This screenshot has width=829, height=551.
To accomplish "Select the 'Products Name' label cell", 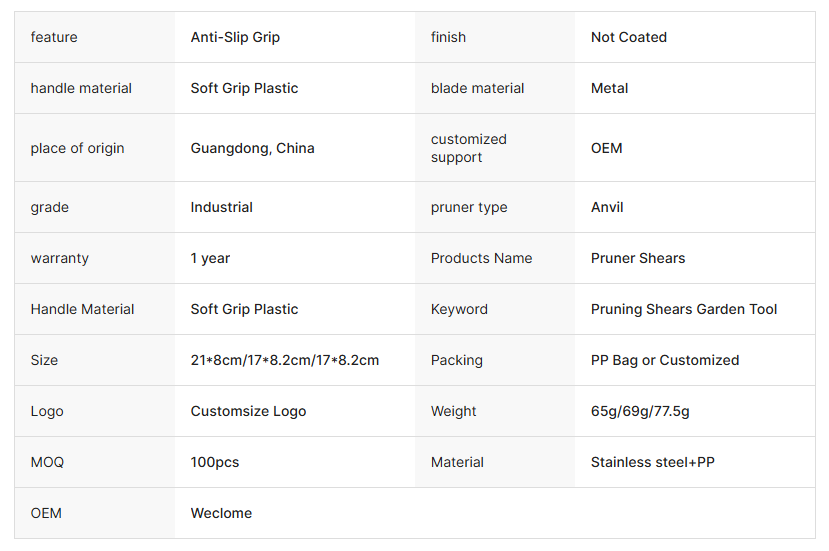I will click(481, 258).
